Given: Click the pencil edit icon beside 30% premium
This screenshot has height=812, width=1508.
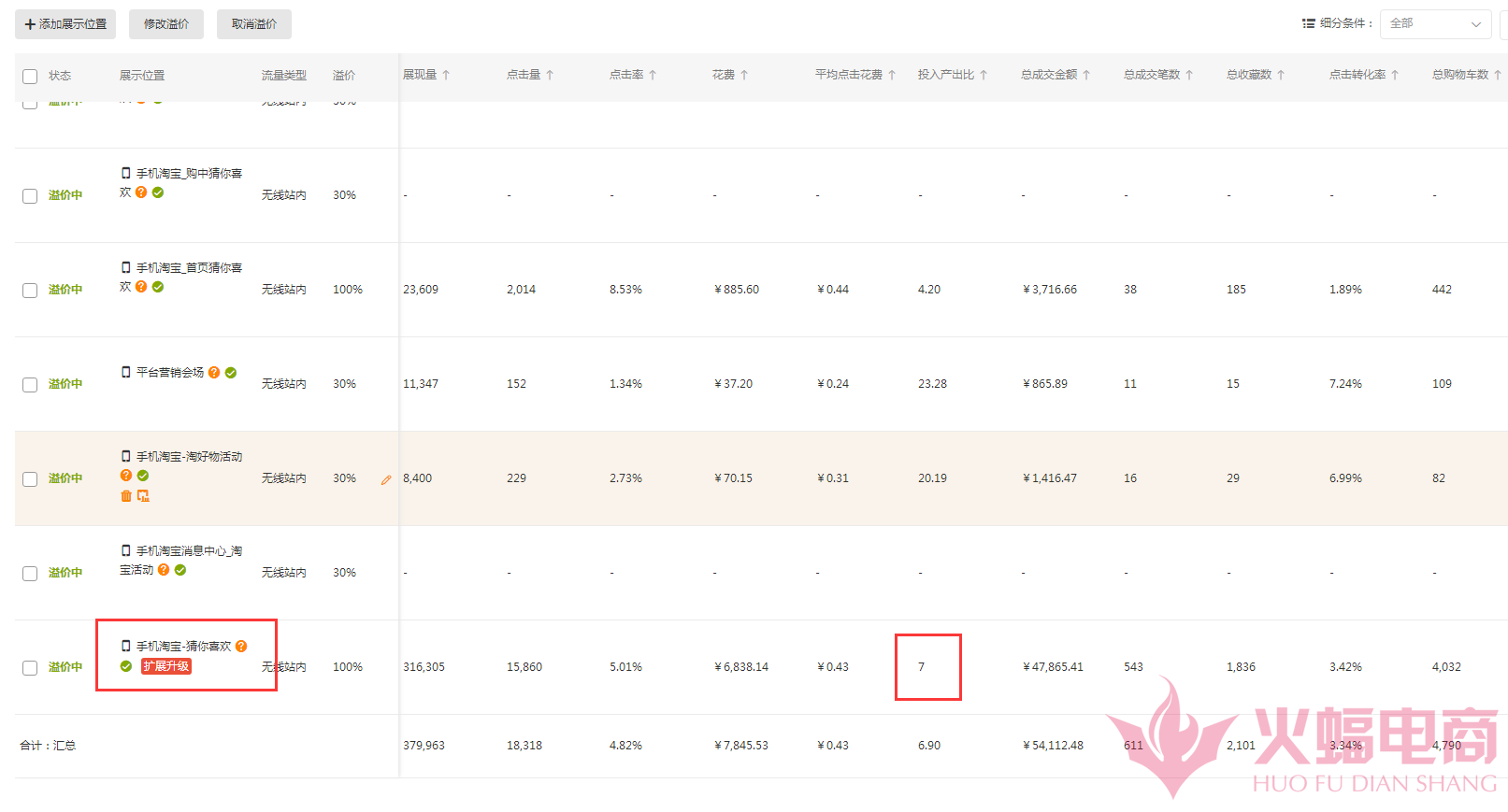Looking at the screenshot, I should tap(385, 480).
